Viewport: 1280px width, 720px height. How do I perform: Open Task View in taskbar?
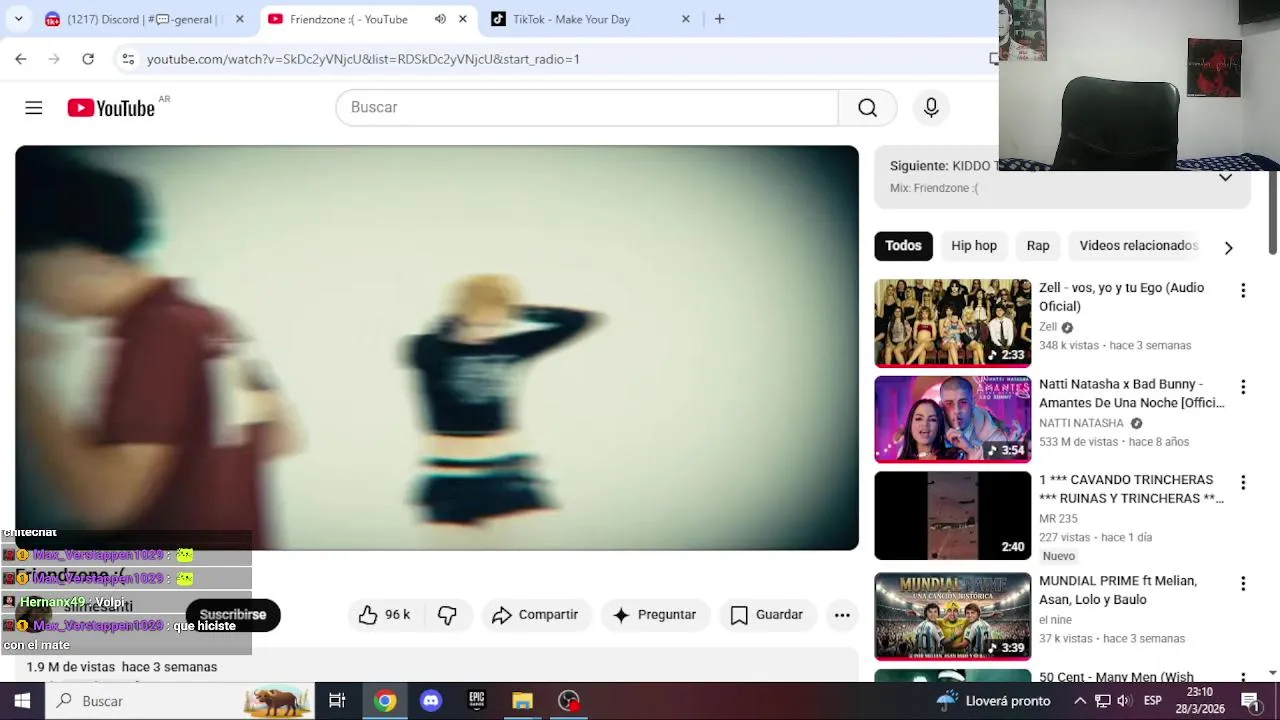click(337, 701)
